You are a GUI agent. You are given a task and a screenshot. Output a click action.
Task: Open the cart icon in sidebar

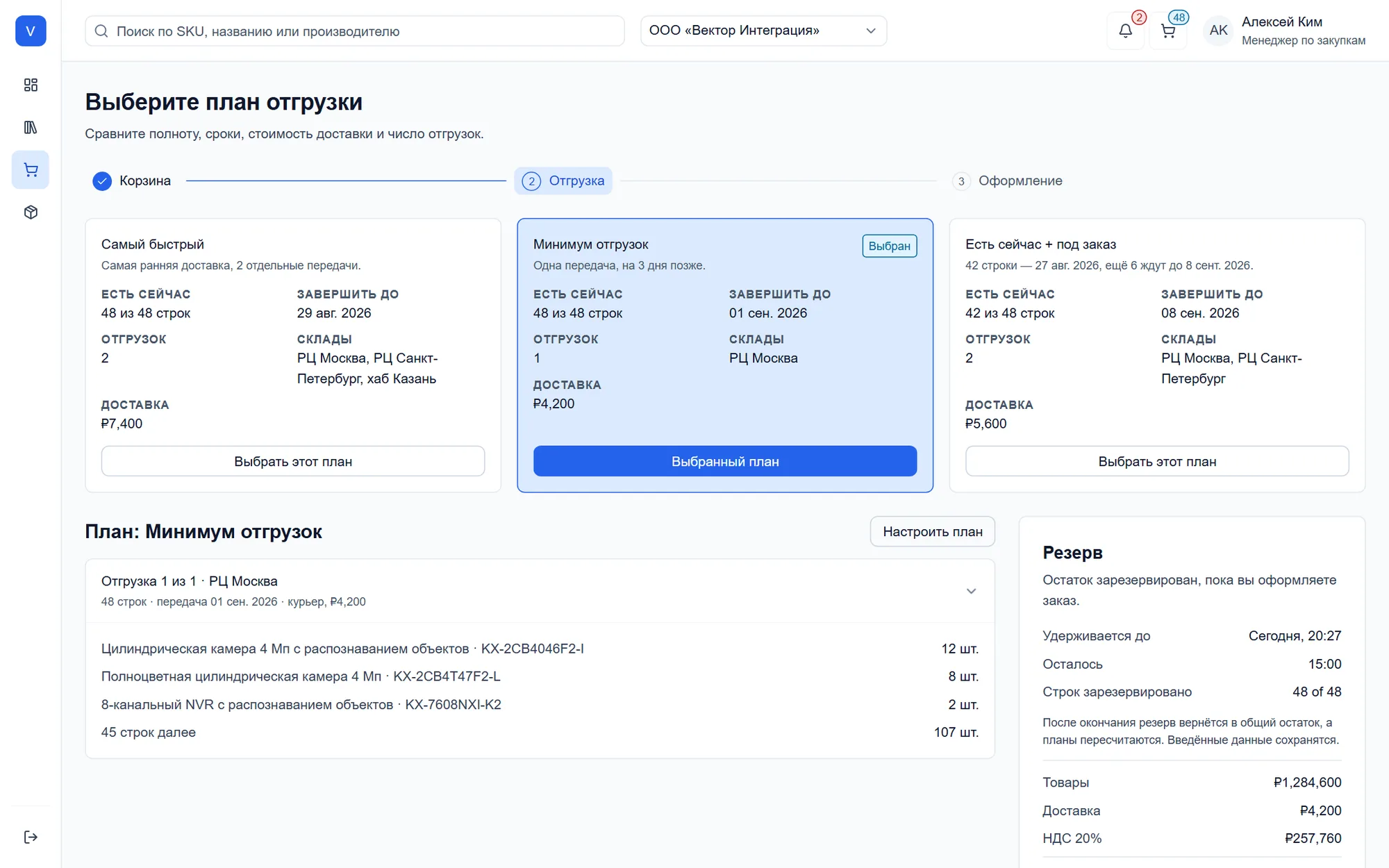coord(31,169)
